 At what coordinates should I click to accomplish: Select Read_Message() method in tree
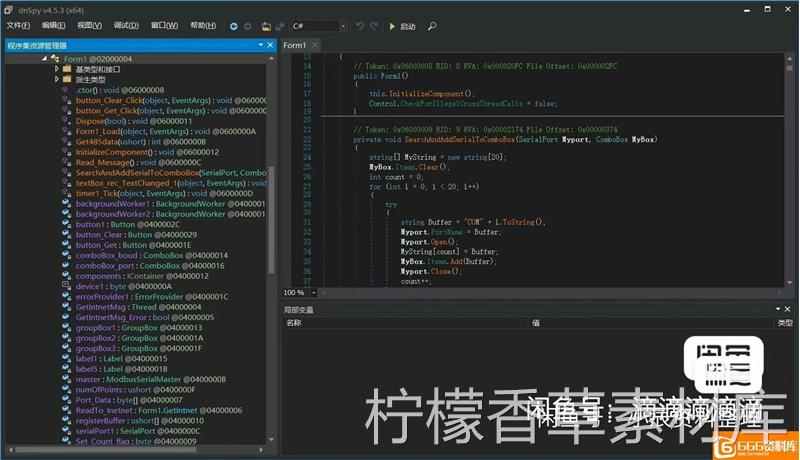click(139, 162)
